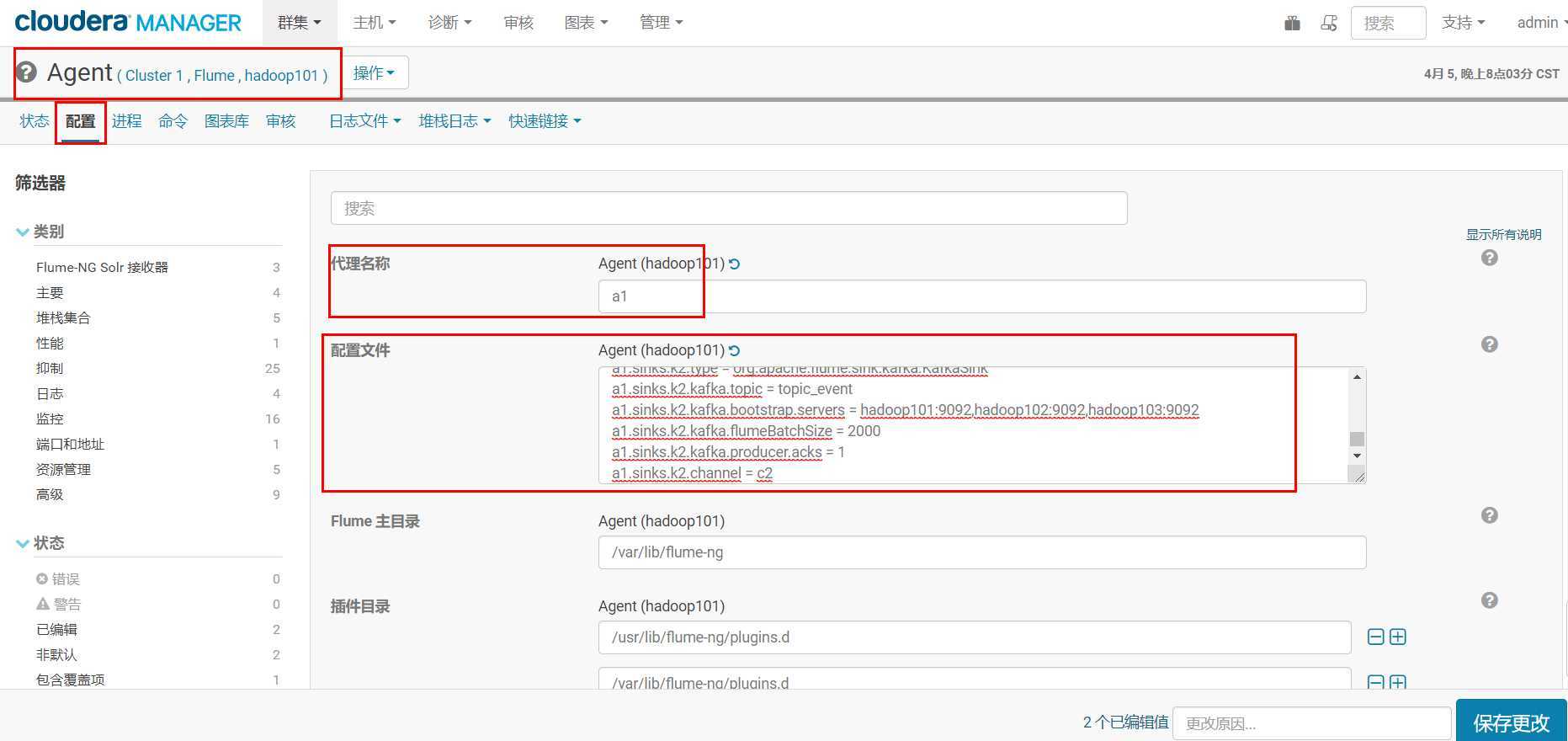Switch to the 命令 tab

coord(173,121)
